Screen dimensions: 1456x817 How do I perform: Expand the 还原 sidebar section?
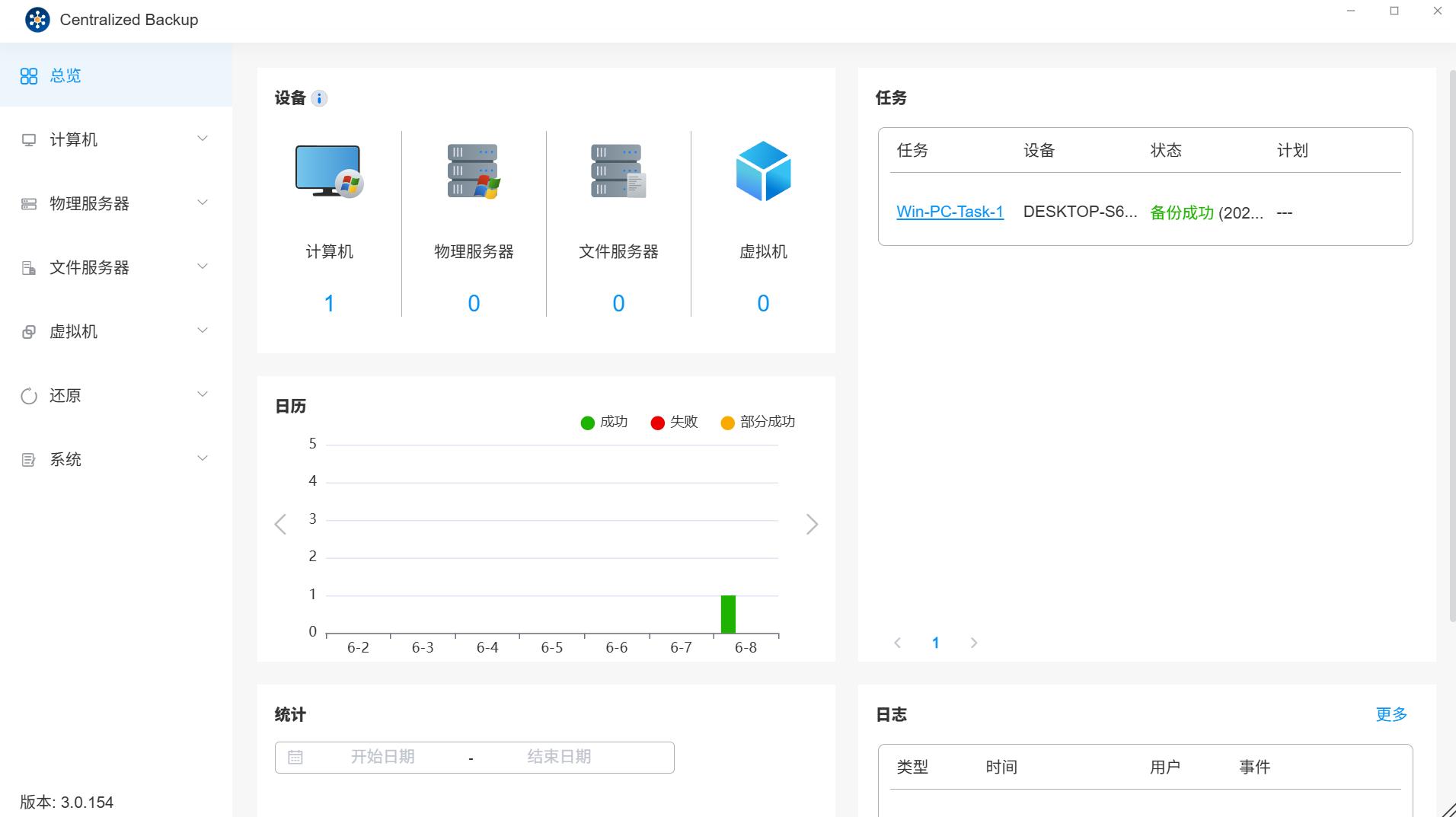(203, 394)
